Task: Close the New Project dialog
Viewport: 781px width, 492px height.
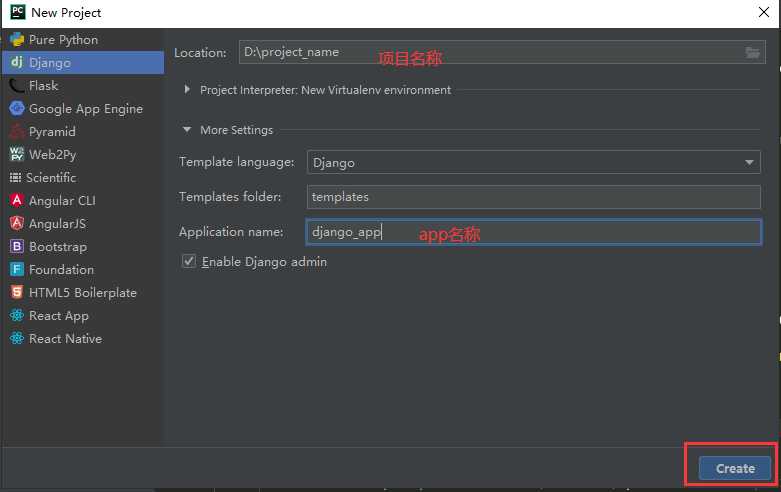Action: [x=764, y=12]
